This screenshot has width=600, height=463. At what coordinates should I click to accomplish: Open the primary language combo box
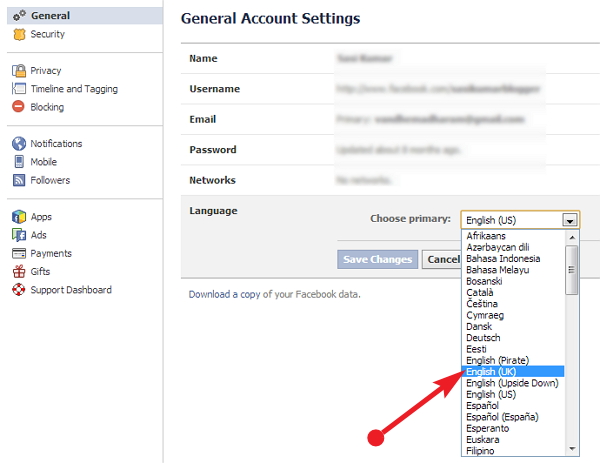520,220
